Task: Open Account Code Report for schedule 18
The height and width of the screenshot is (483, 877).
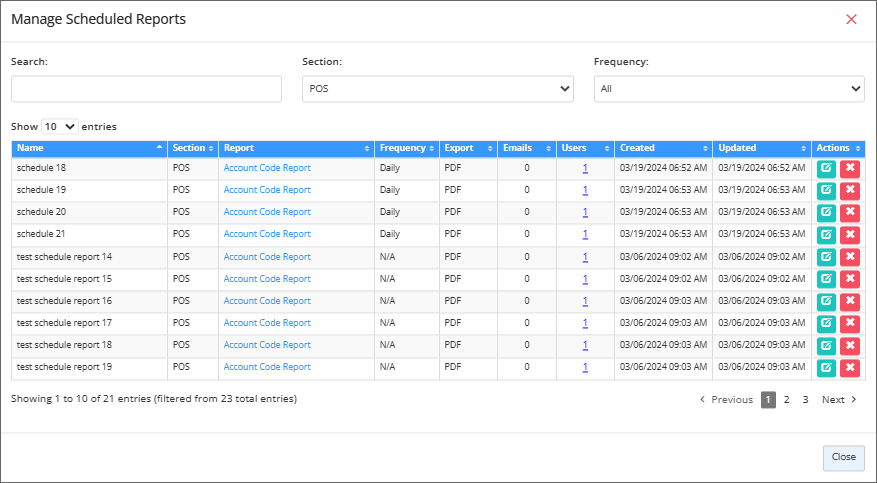Action: pyautogui.click(x=267, y=168)
